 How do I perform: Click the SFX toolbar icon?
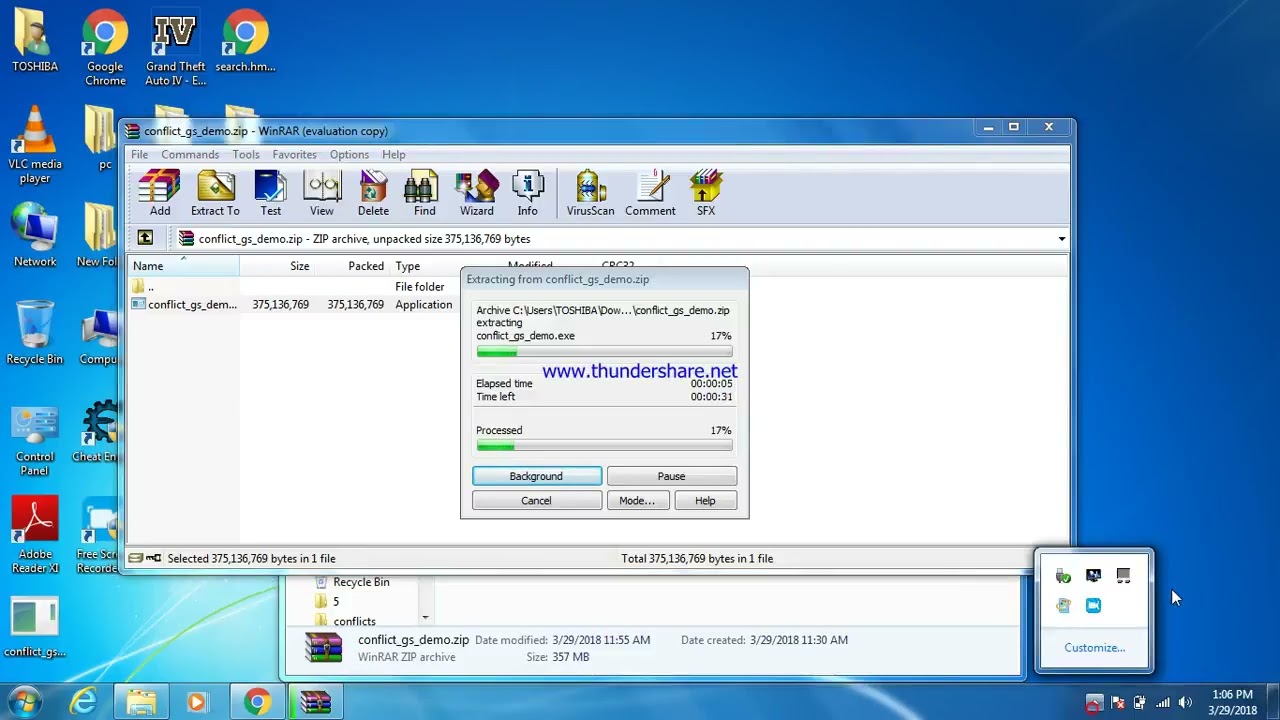(x=706, y=193)
